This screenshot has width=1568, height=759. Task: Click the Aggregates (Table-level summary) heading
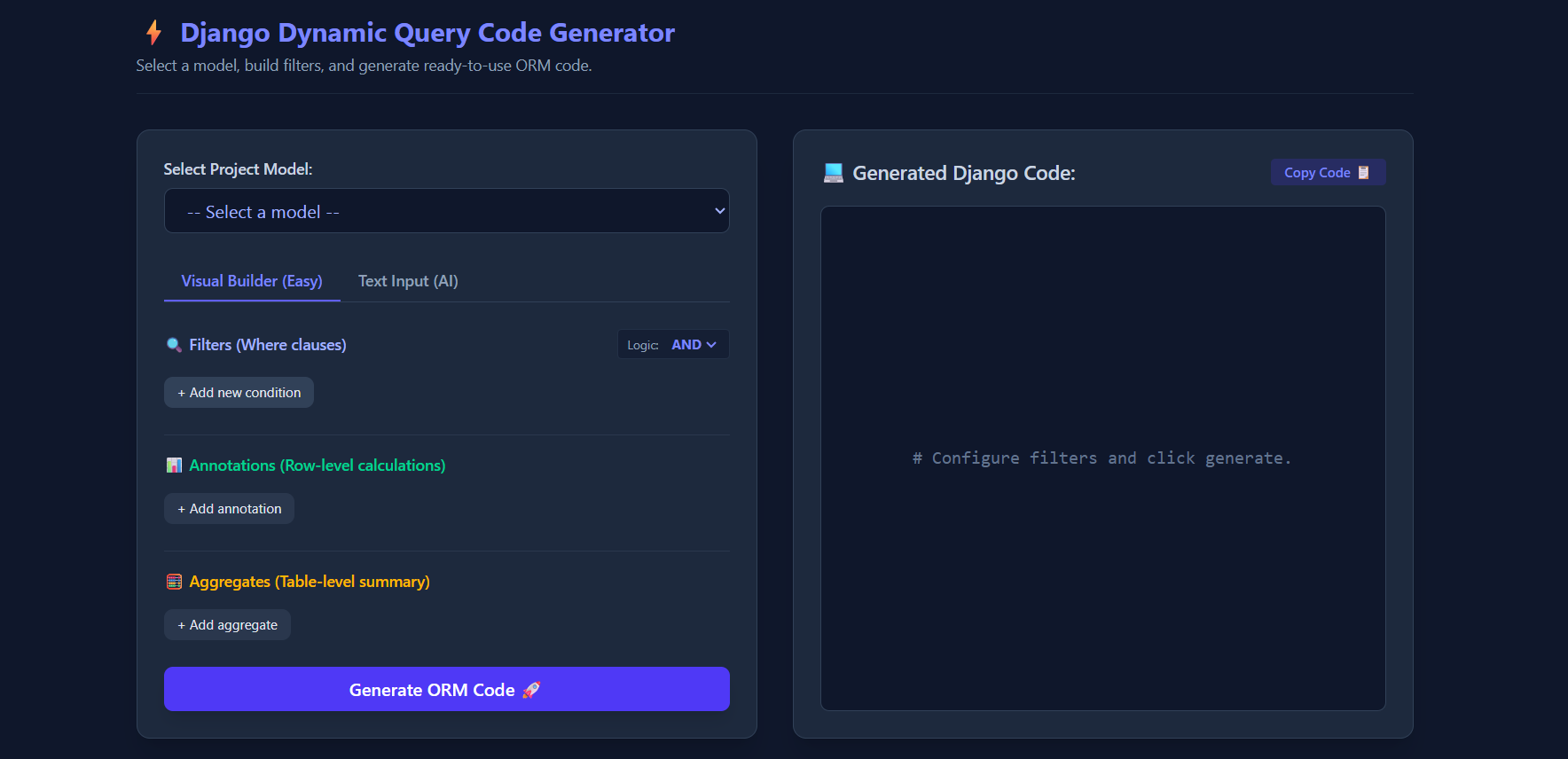point(310,582)
